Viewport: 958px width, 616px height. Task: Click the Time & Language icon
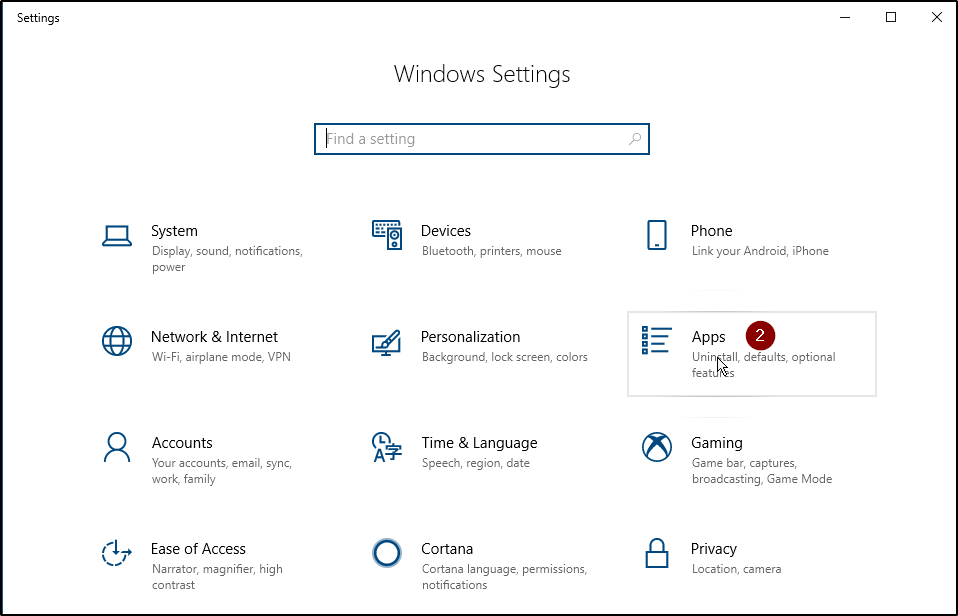pyautogui.click(x=387, y=447)
